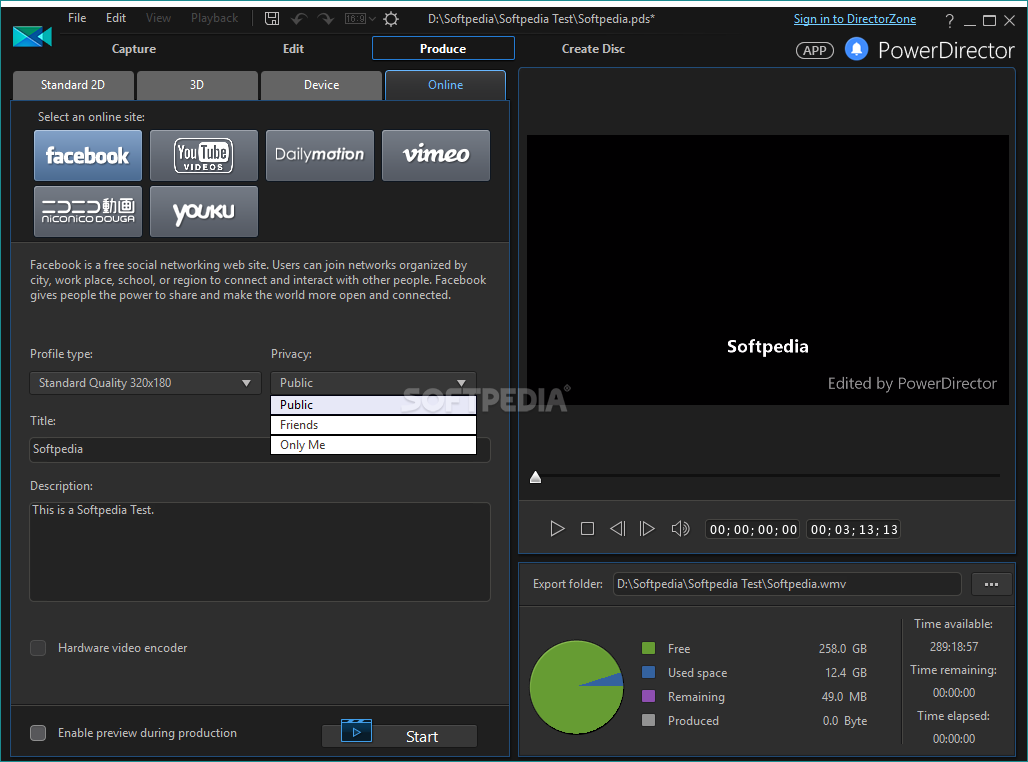Step to next frame

pyautogui.click(x=647, y=529)
